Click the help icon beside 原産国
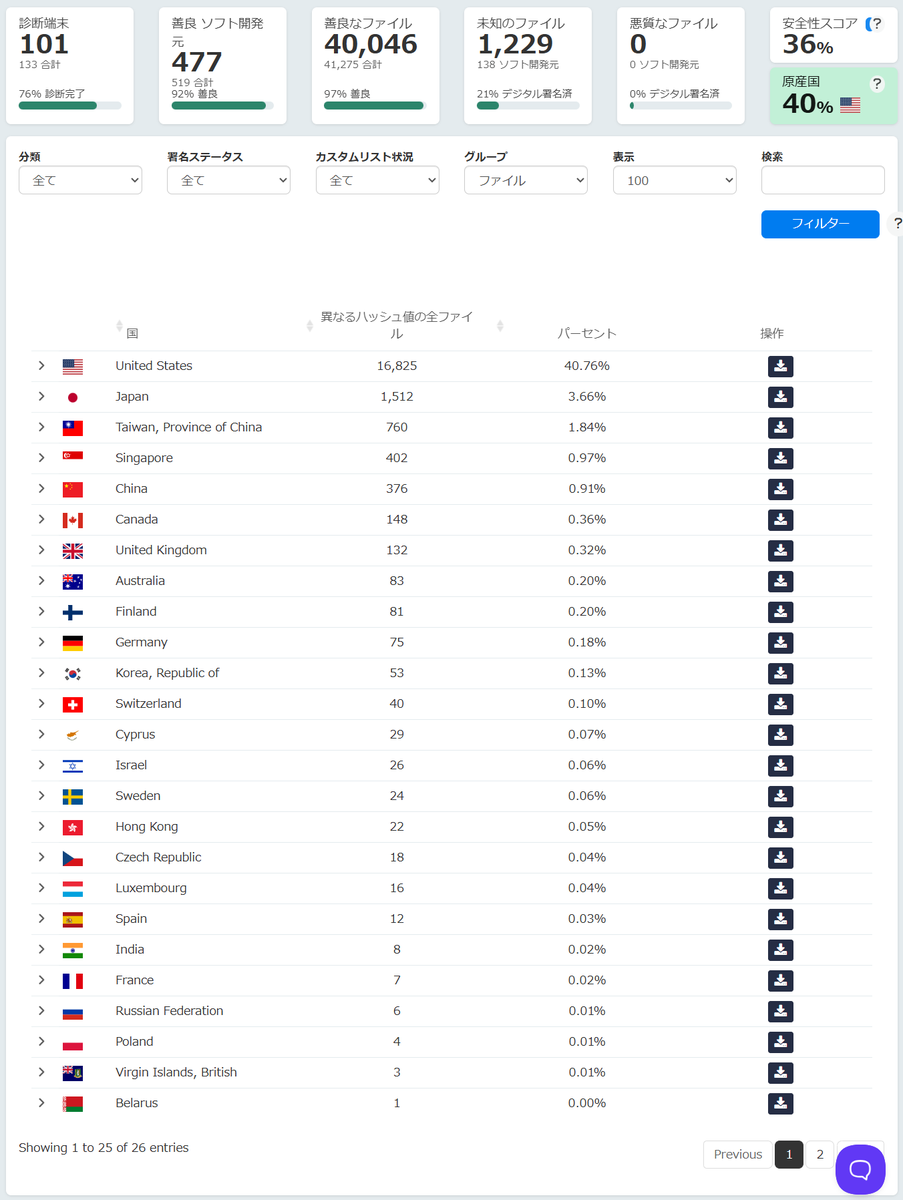The width and height of the screenshot is (903, 1200). click(x=877, y=84)
